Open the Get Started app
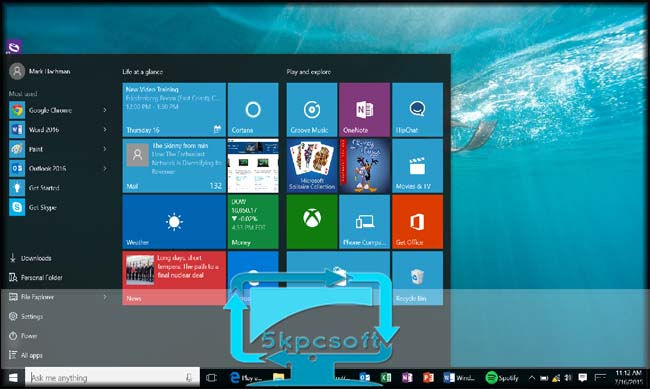 (58, 188)
